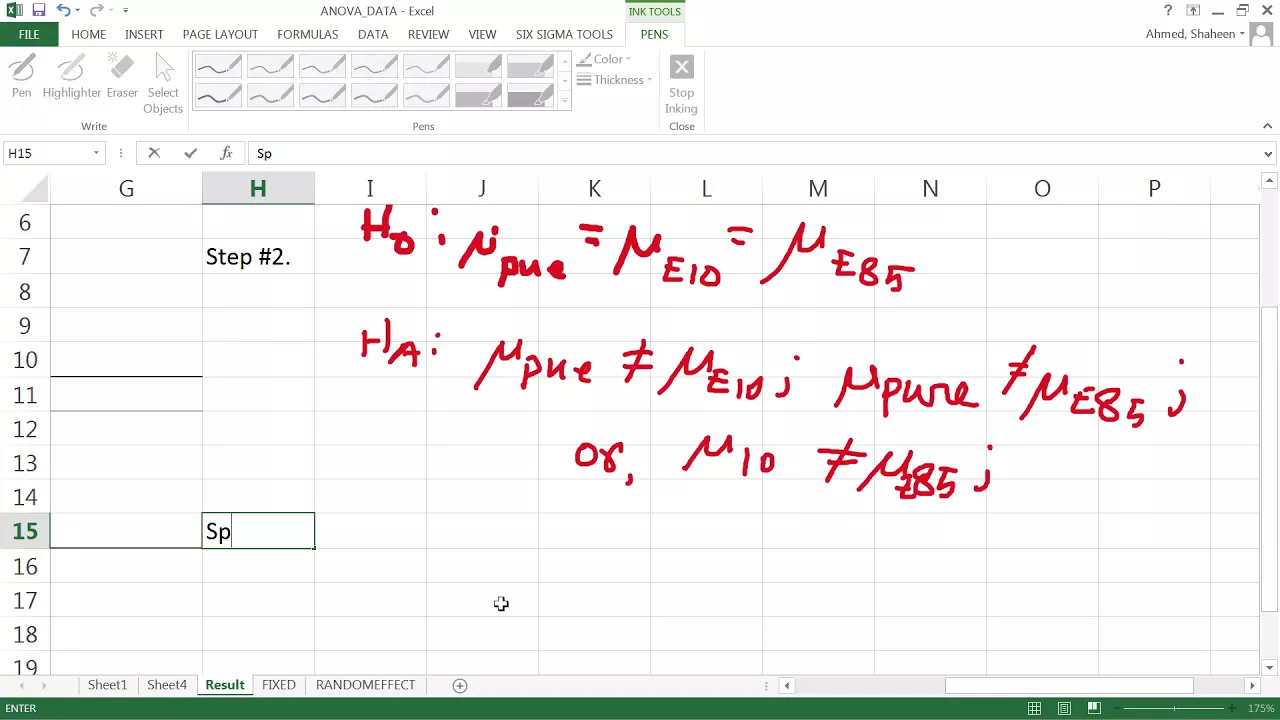The height and width of the screenshot is (720, 1280).
Task: Select first pen style in gallery
Action: coord(218,67)
